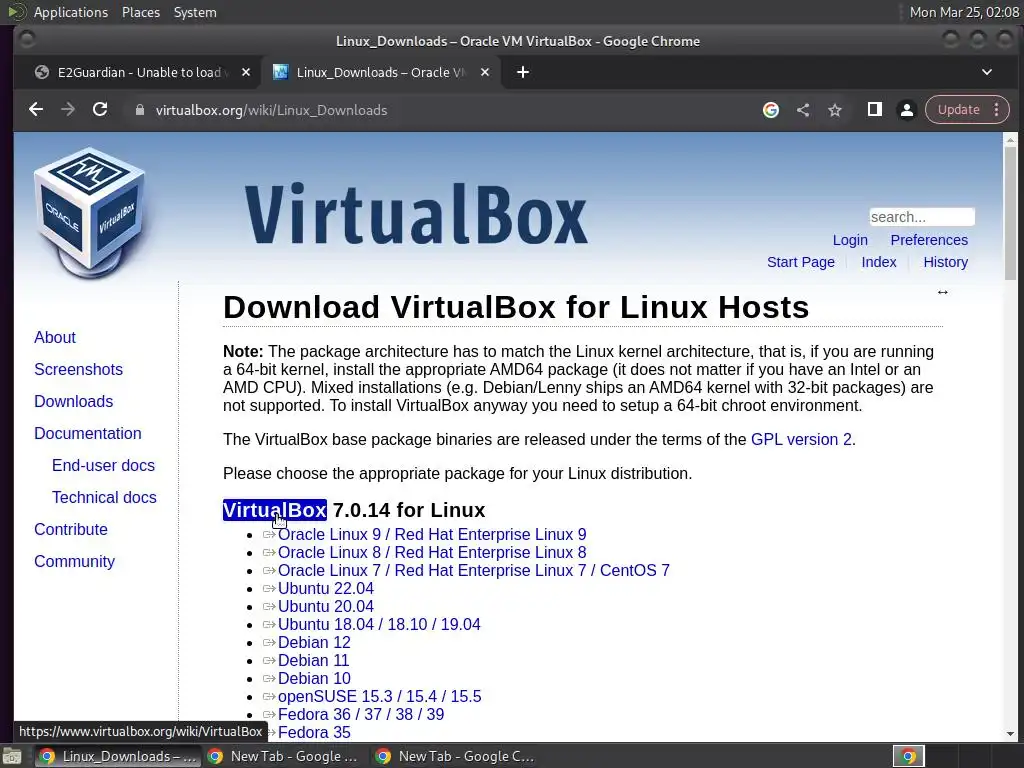This screenshot has width=1024, height=768.
Task: Download the Ubuntu 20.04 package
Action: pyautogui.click(x=325, y=607)
